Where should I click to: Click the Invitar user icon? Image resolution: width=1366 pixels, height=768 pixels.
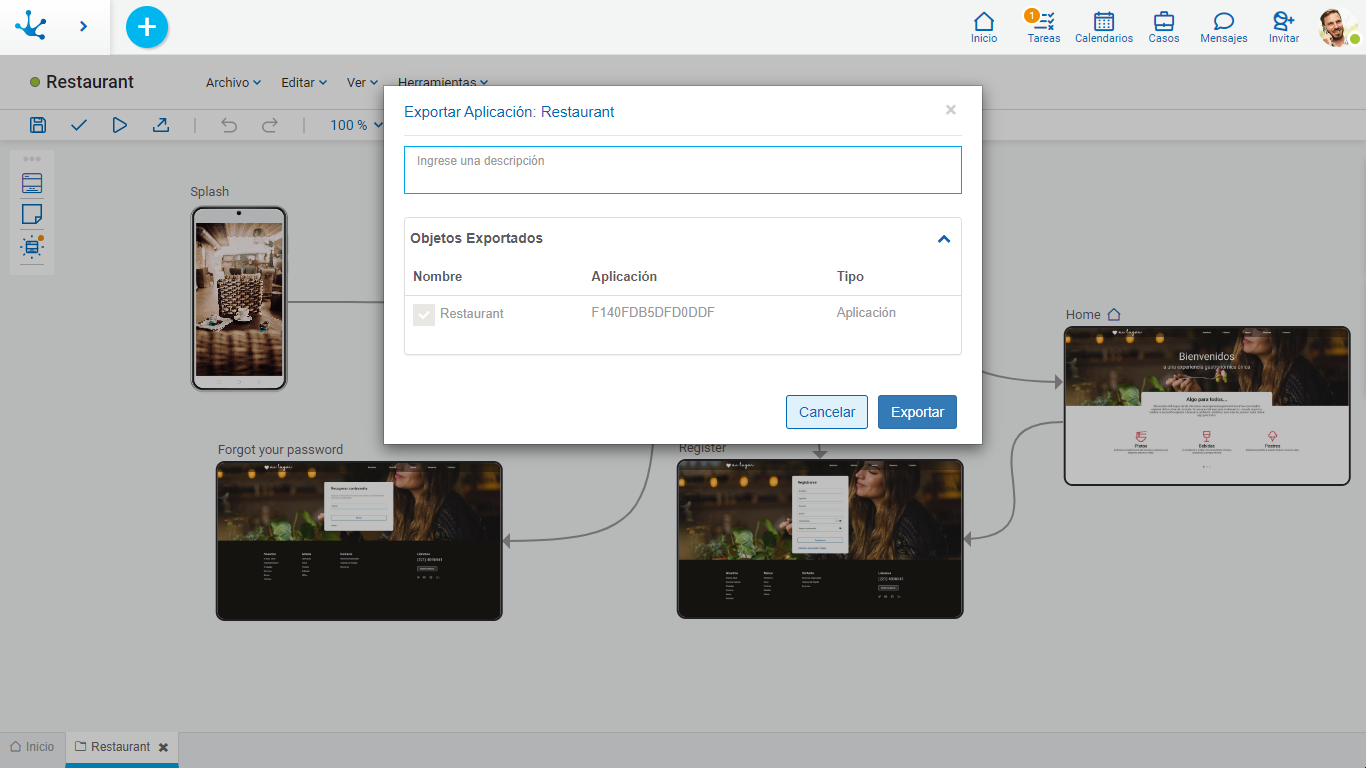tap(1284, 26)
